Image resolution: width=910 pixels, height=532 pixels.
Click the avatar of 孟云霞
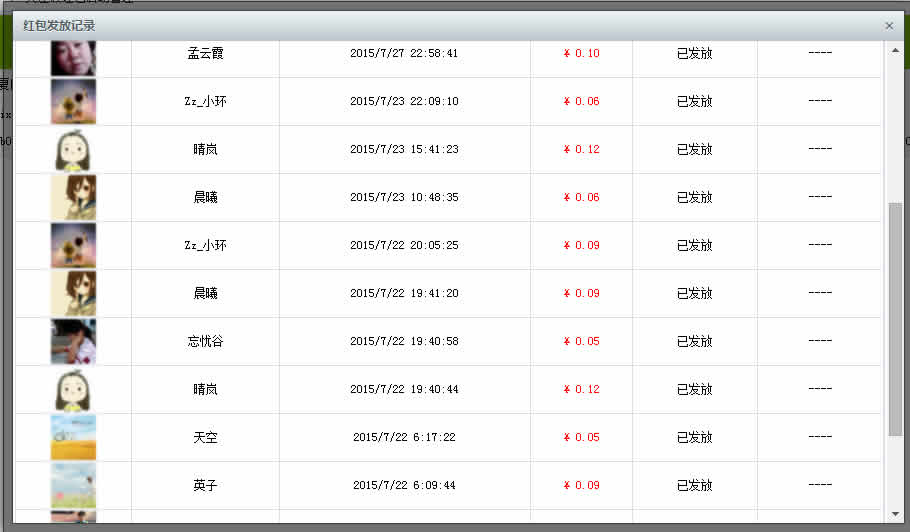pos(73,57)
